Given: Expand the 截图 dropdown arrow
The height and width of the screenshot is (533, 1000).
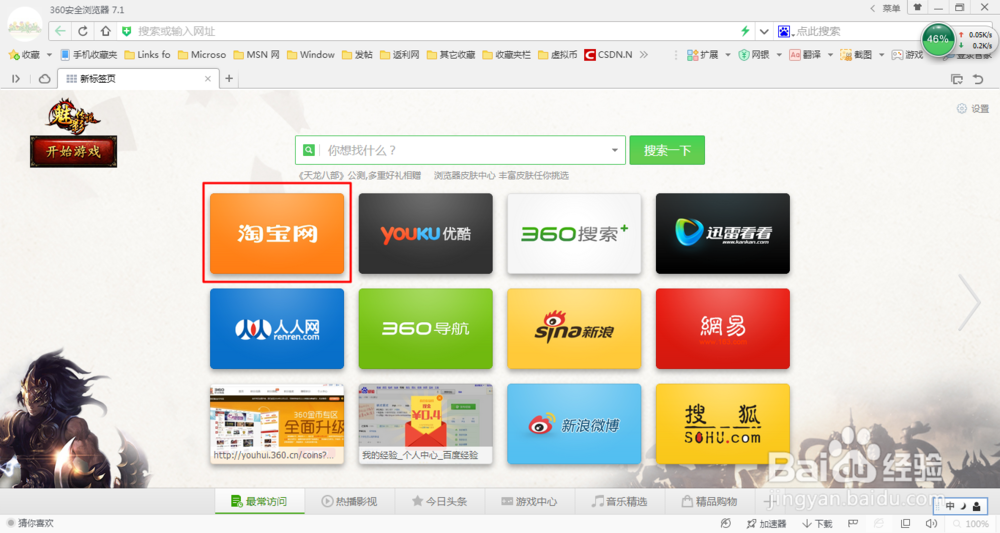Looking at the screenshot, I should point(881,55).
